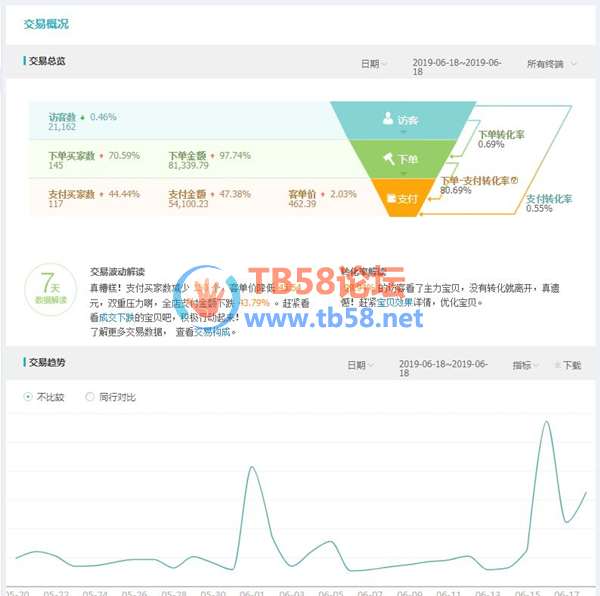Open the 成交下跌 link

tap(116, 318)
